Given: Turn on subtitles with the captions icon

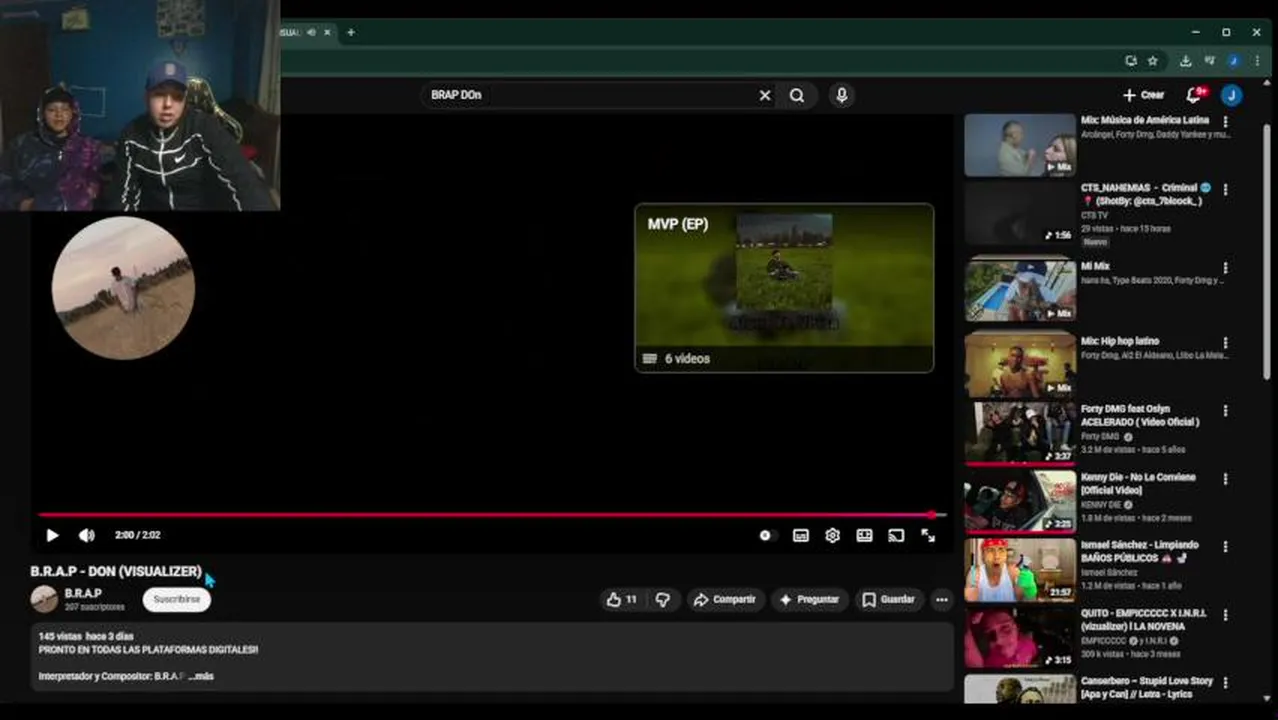Looking at the screenshot, I should tap(801, 535).
